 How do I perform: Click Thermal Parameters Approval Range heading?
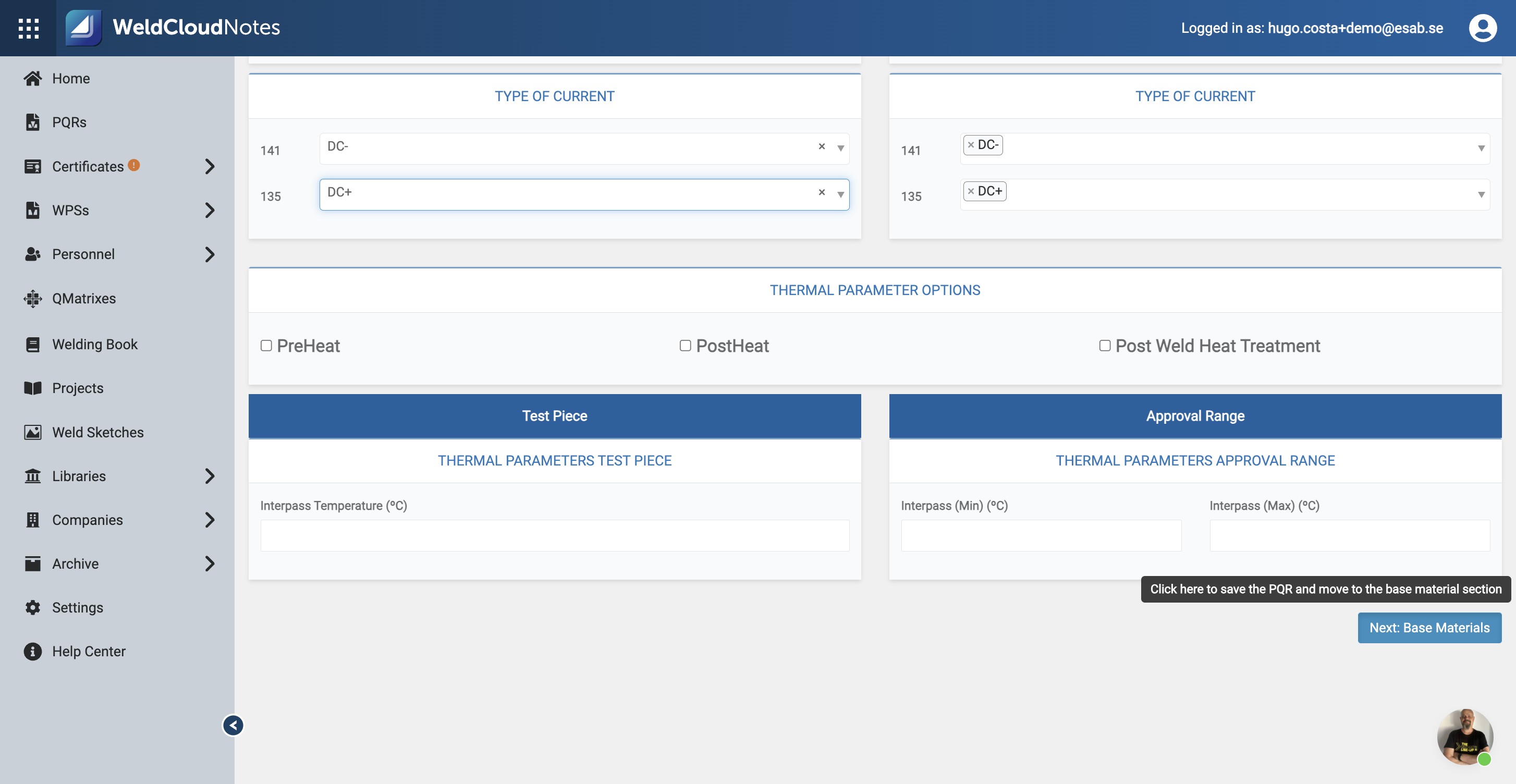pos(1195,460)
